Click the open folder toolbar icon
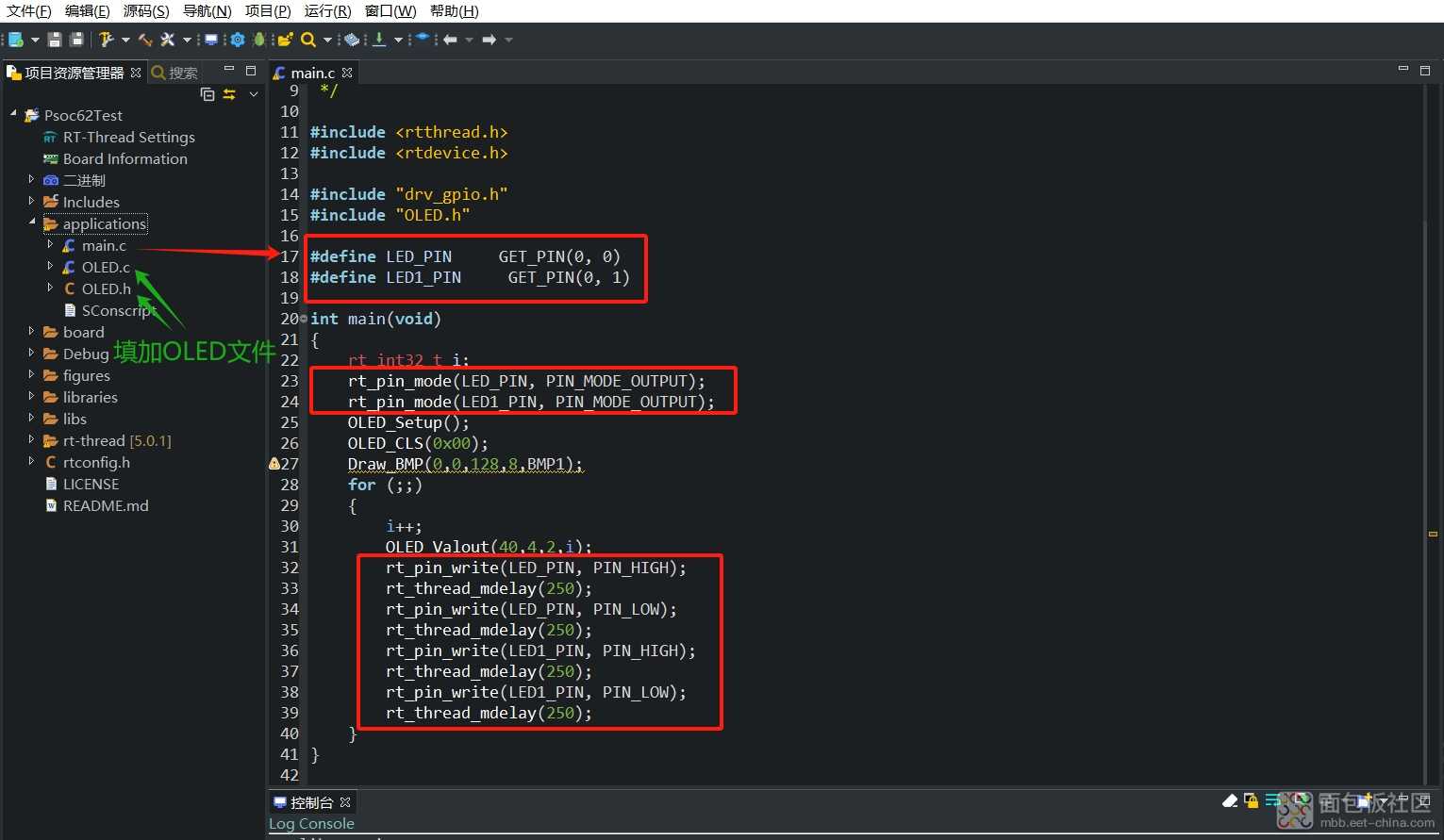The image size is (1444, 840). 286,40
